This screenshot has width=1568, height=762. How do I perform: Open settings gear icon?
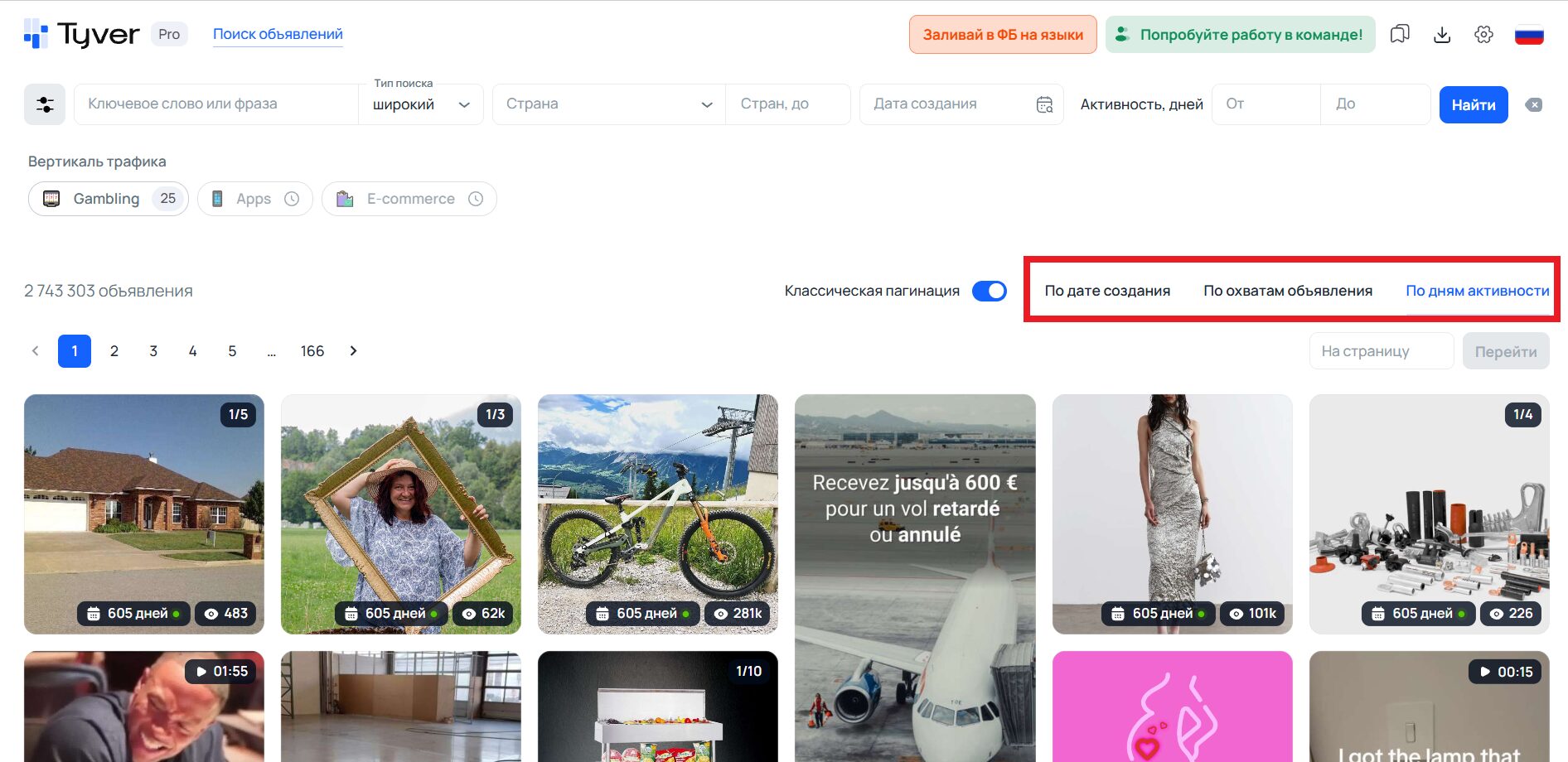coord(1483,34)
